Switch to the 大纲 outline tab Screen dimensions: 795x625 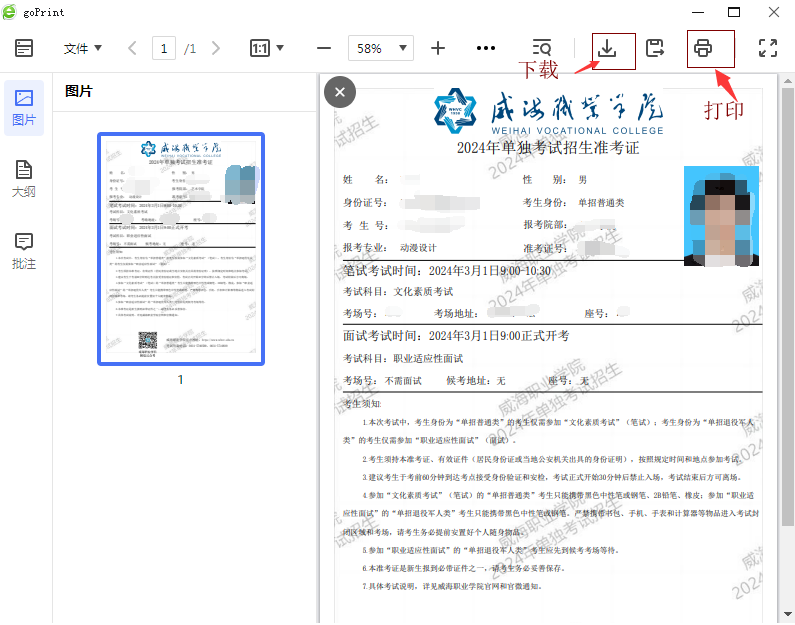point(24,179)
